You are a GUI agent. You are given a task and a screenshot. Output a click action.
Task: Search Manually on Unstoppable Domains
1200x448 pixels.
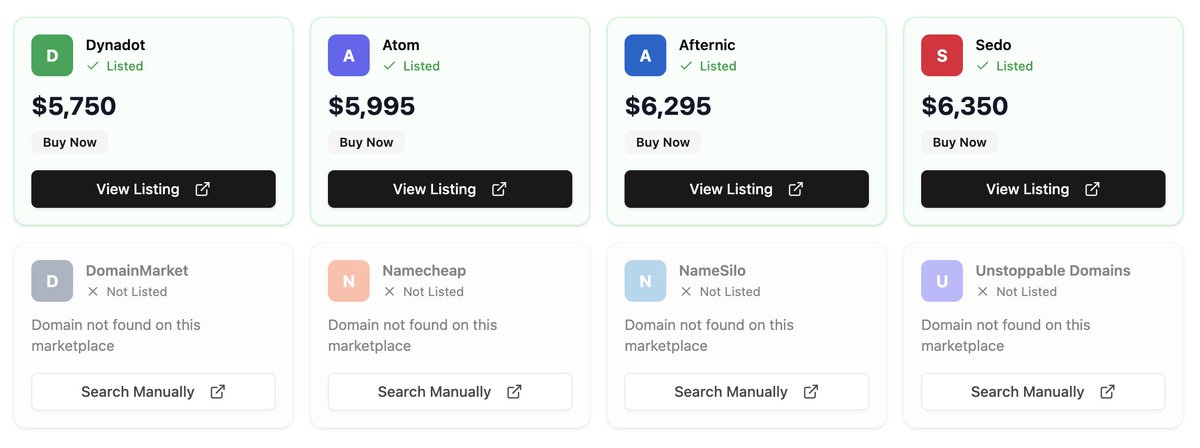pyautogui.click(x=1043, y=392)
